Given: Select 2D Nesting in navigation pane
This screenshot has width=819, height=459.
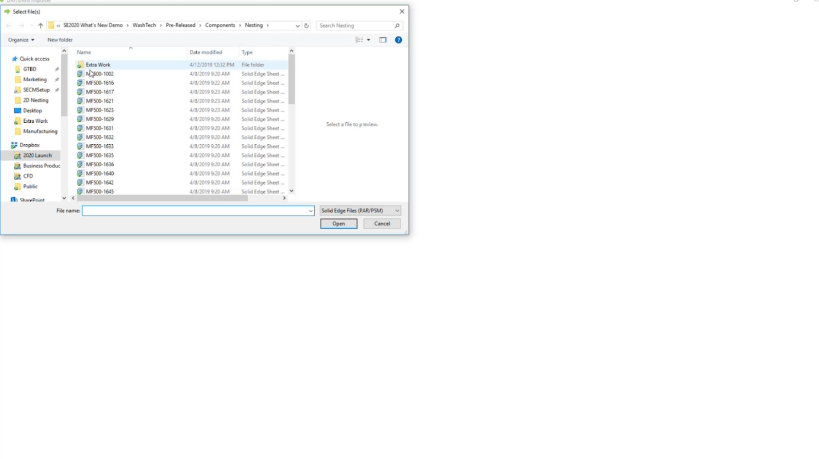Looking at the screenshot, I should [x=36, y=100].
